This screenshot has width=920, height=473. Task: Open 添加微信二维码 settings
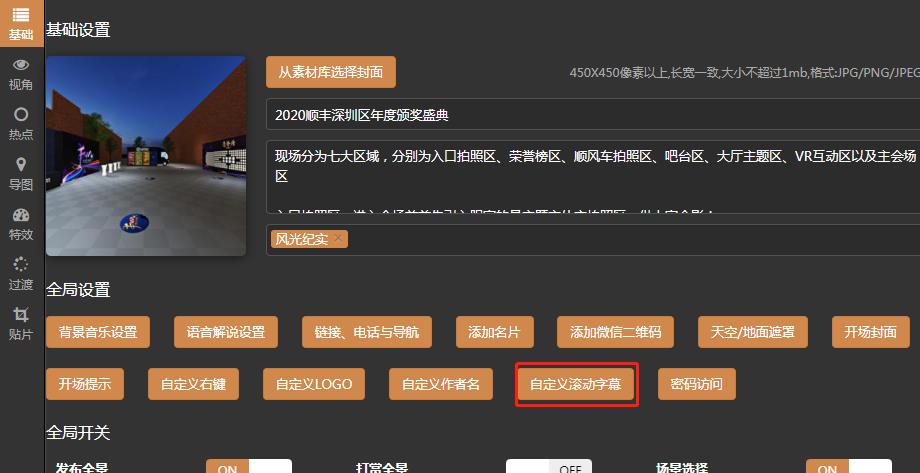coord(615,332)
